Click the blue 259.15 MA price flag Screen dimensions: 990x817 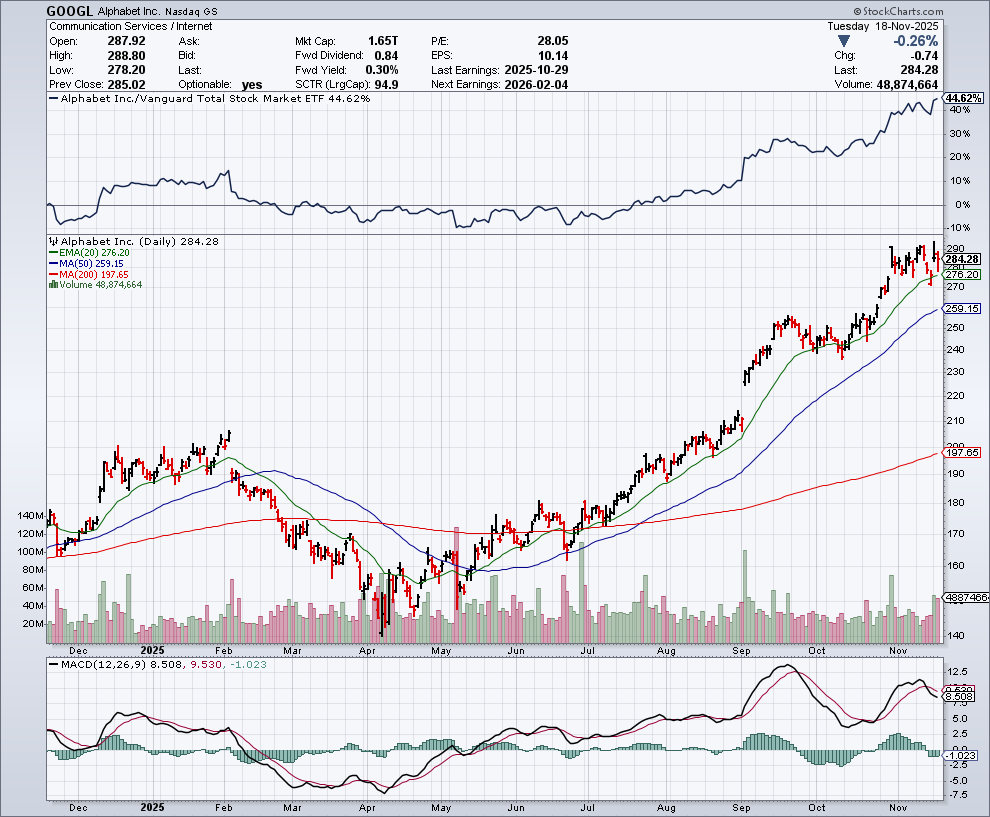coord(963,309)
